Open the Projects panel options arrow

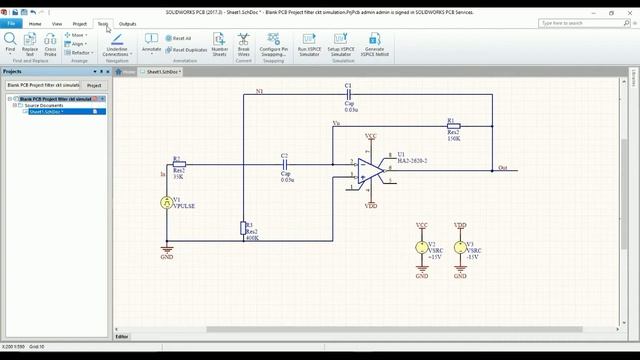[x=95, y=71]
